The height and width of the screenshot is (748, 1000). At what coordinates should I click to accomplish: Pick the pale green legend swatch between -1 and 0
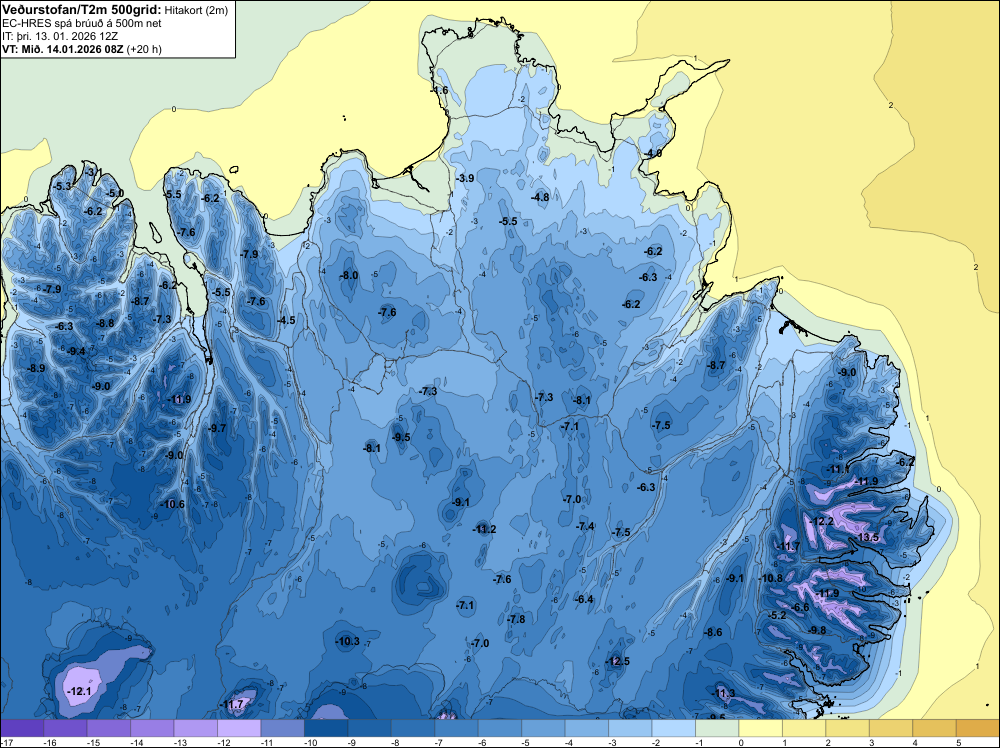(717, 728)
